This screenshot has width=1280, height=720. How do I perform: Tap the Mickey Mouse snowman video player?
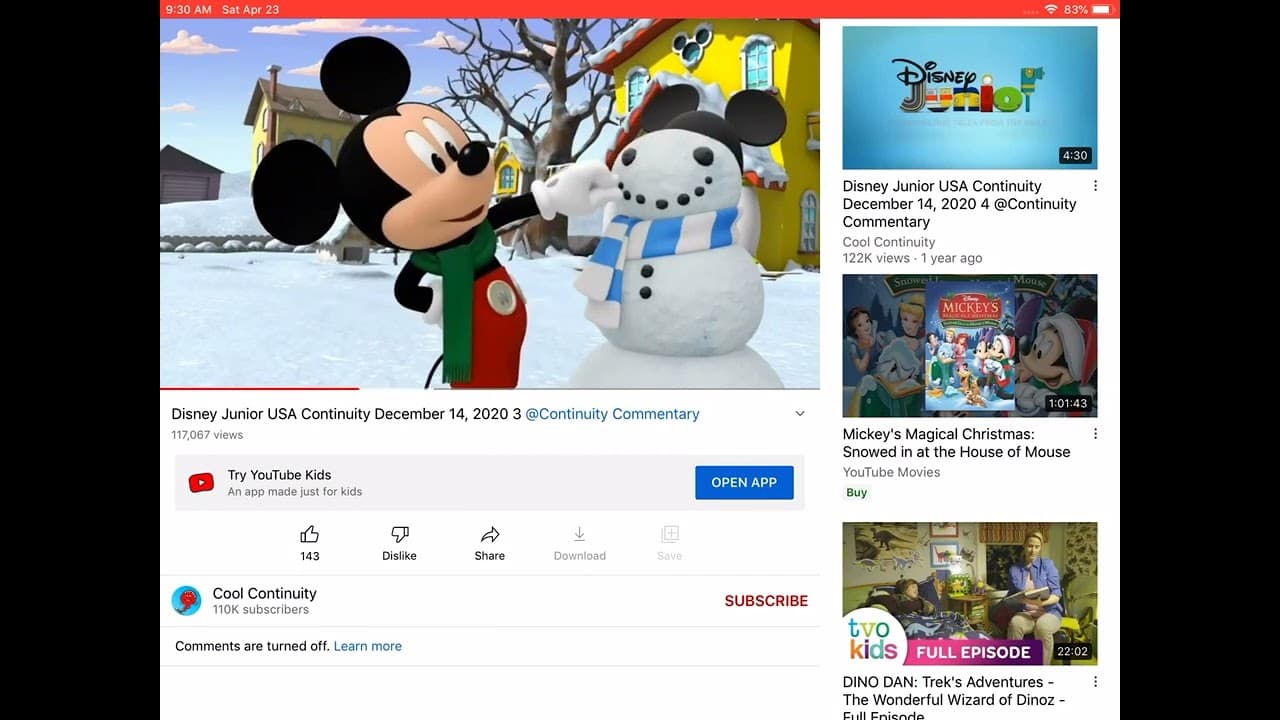[x=490, y=203]
